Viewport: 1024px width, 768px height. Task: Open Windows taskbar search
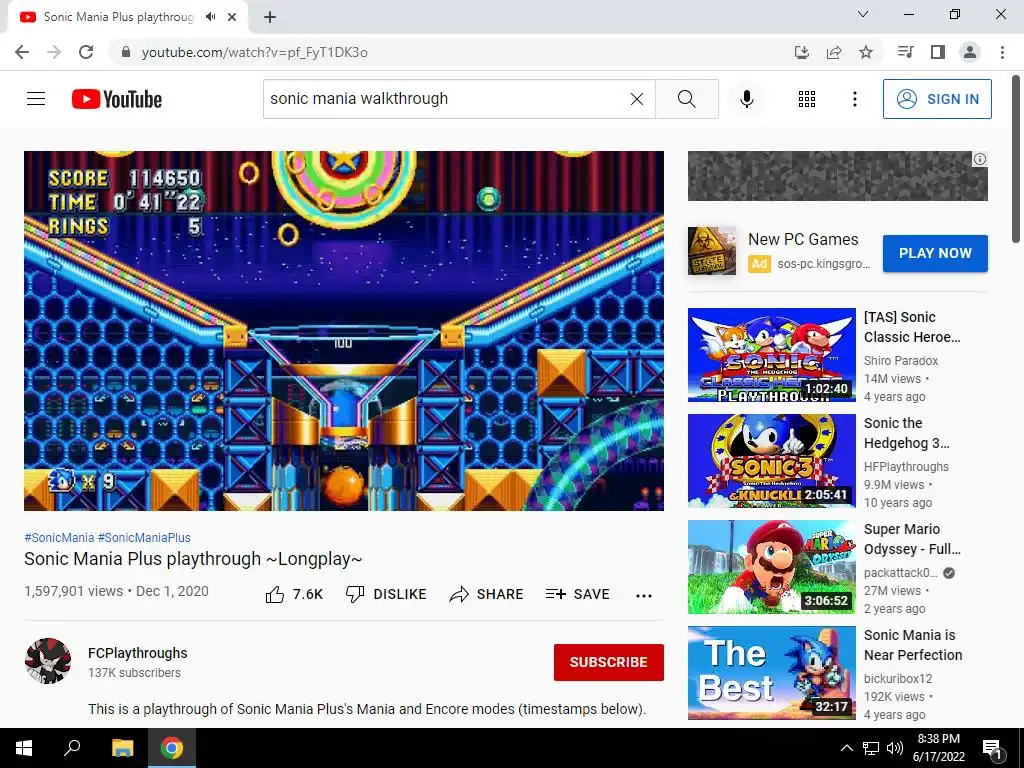coord(72,748)
